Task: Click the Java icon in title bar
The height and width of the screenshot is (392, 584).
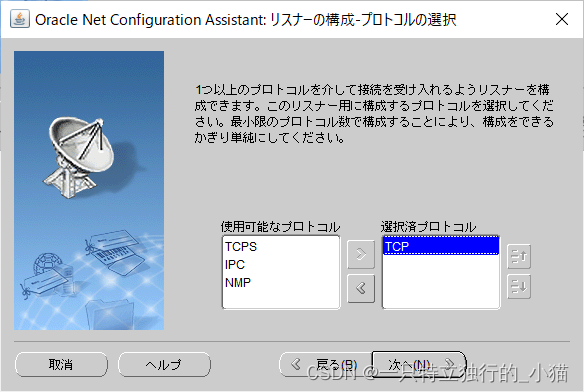Action: [x=20, y=19]
